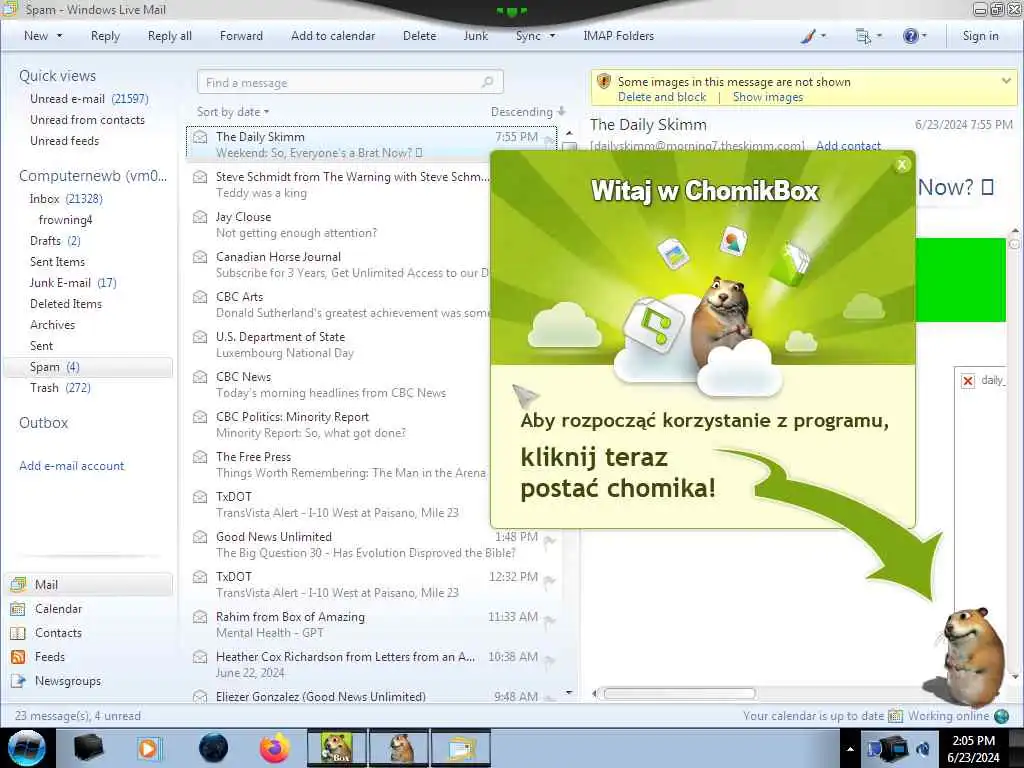This screenshot has width=1024, height=768.
Task: Click the shield icon in the images warning bar
Action: [x=604, y=82]
